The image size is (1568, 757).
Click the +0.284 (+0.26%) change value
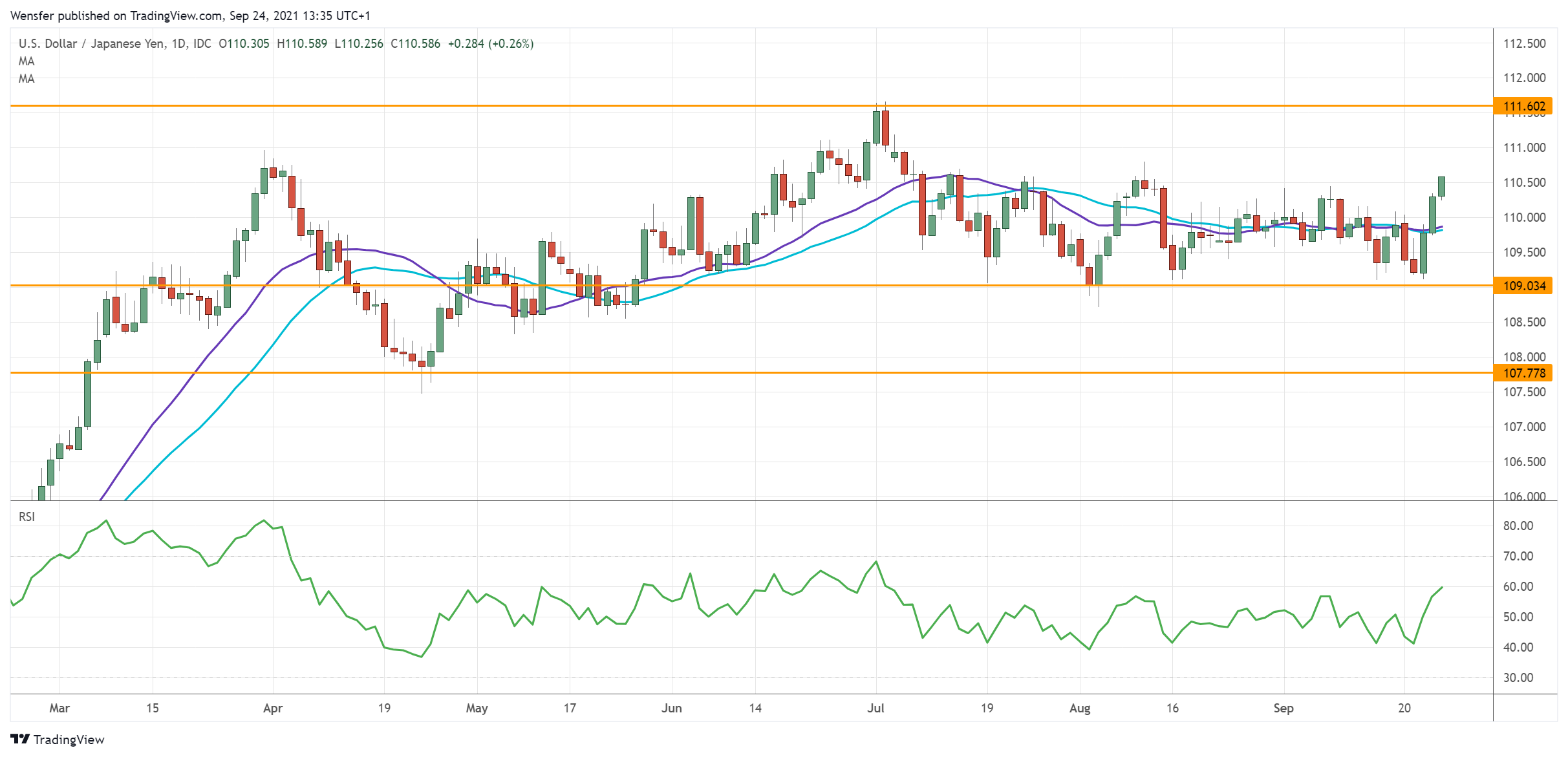click(490, 43)
